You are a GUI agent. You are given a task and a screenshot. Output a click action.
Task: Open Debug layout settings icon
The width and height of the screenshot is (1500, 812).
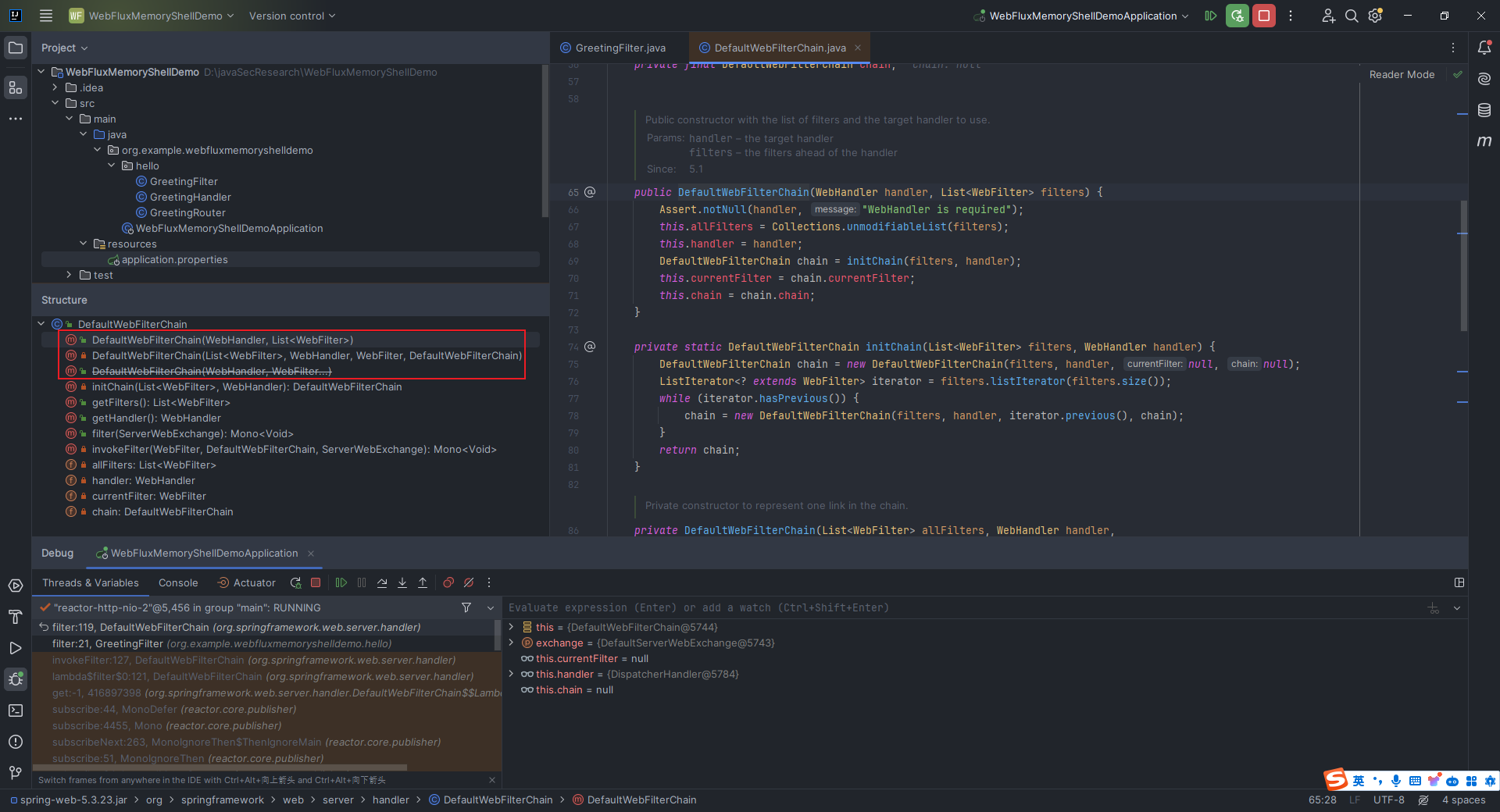click(1459, 582)
